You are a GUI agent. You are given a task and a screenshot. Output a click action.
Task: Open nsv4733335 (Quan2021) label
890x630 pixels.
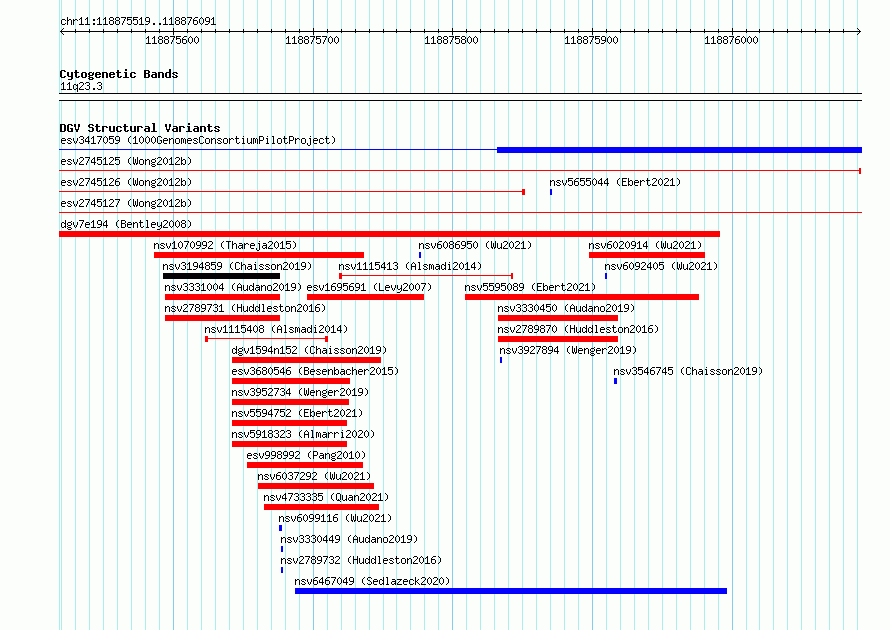326,497
